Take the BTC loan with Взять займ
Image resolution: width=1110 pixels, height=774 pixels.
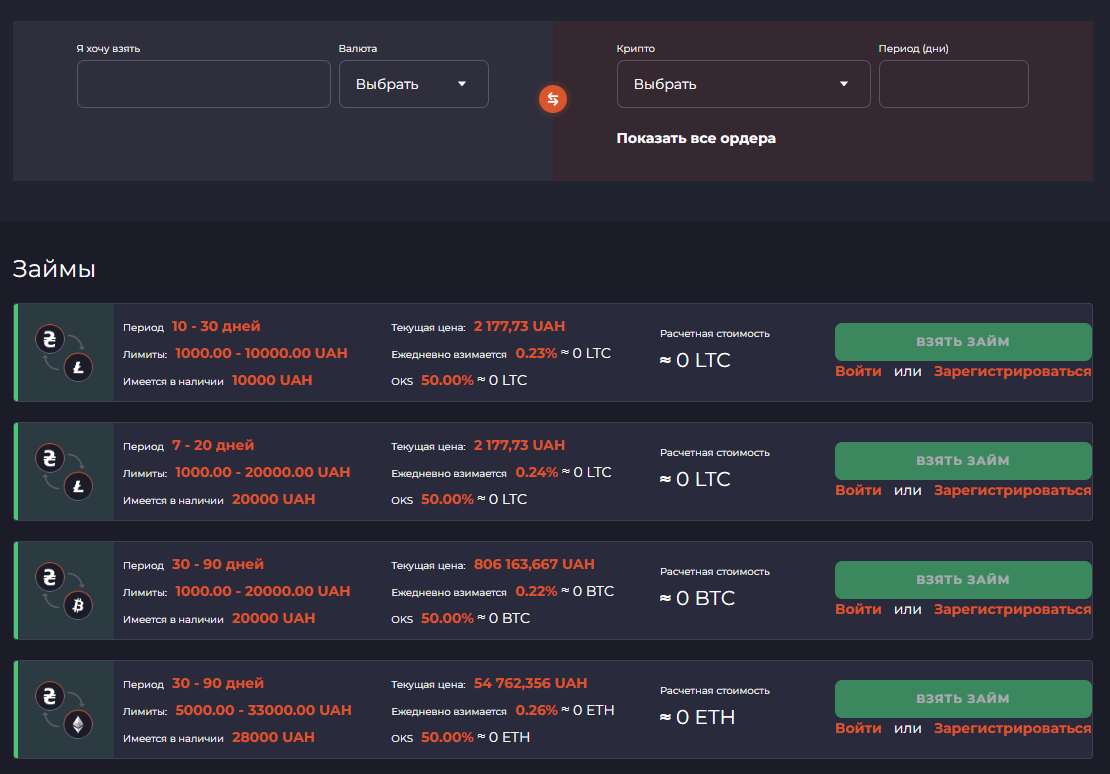pyautogui.click(x=963, y=580)
